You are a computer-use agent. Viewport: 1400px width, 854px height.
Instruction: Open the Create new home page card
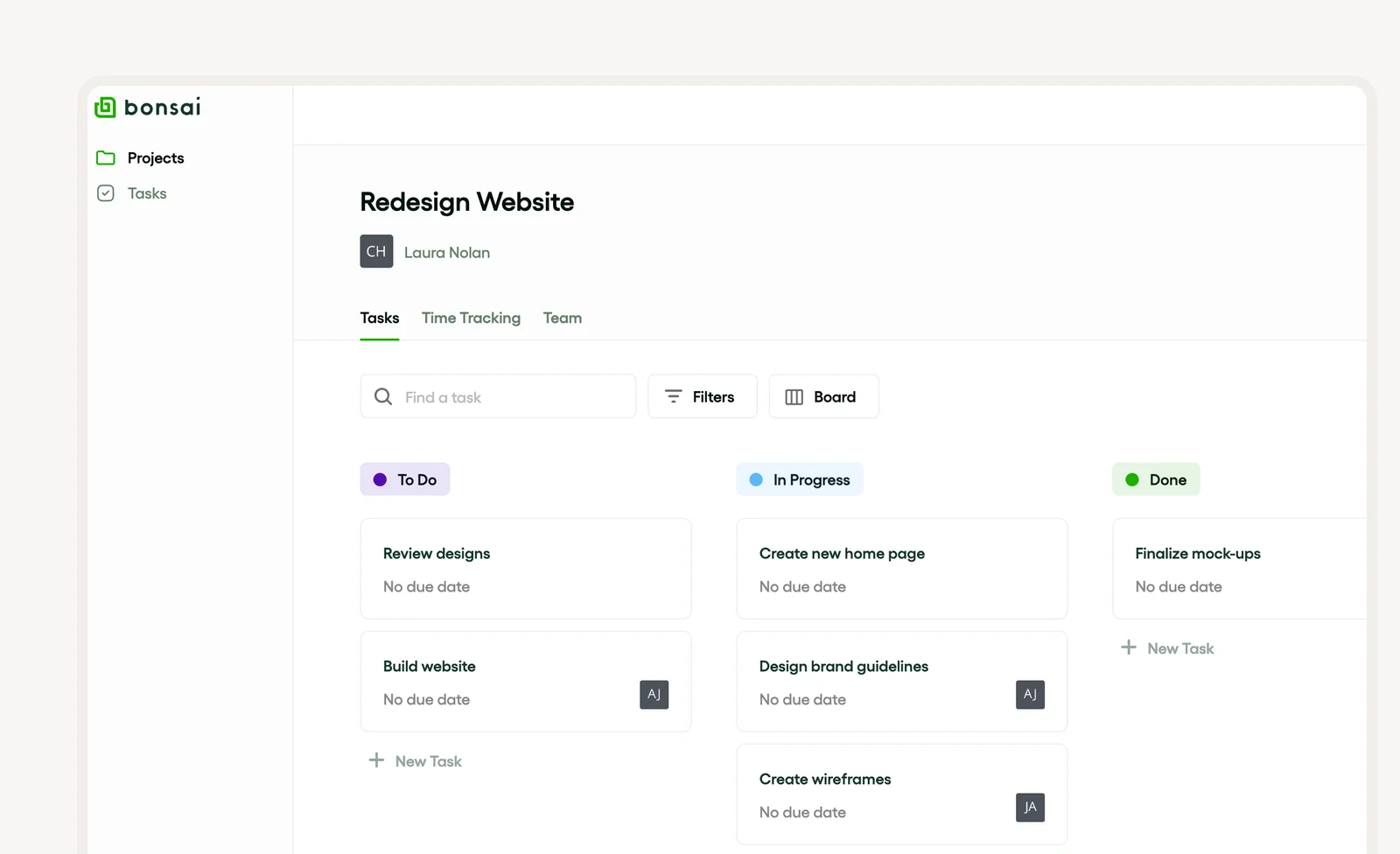pyautogui.click(x=902, y=569)
